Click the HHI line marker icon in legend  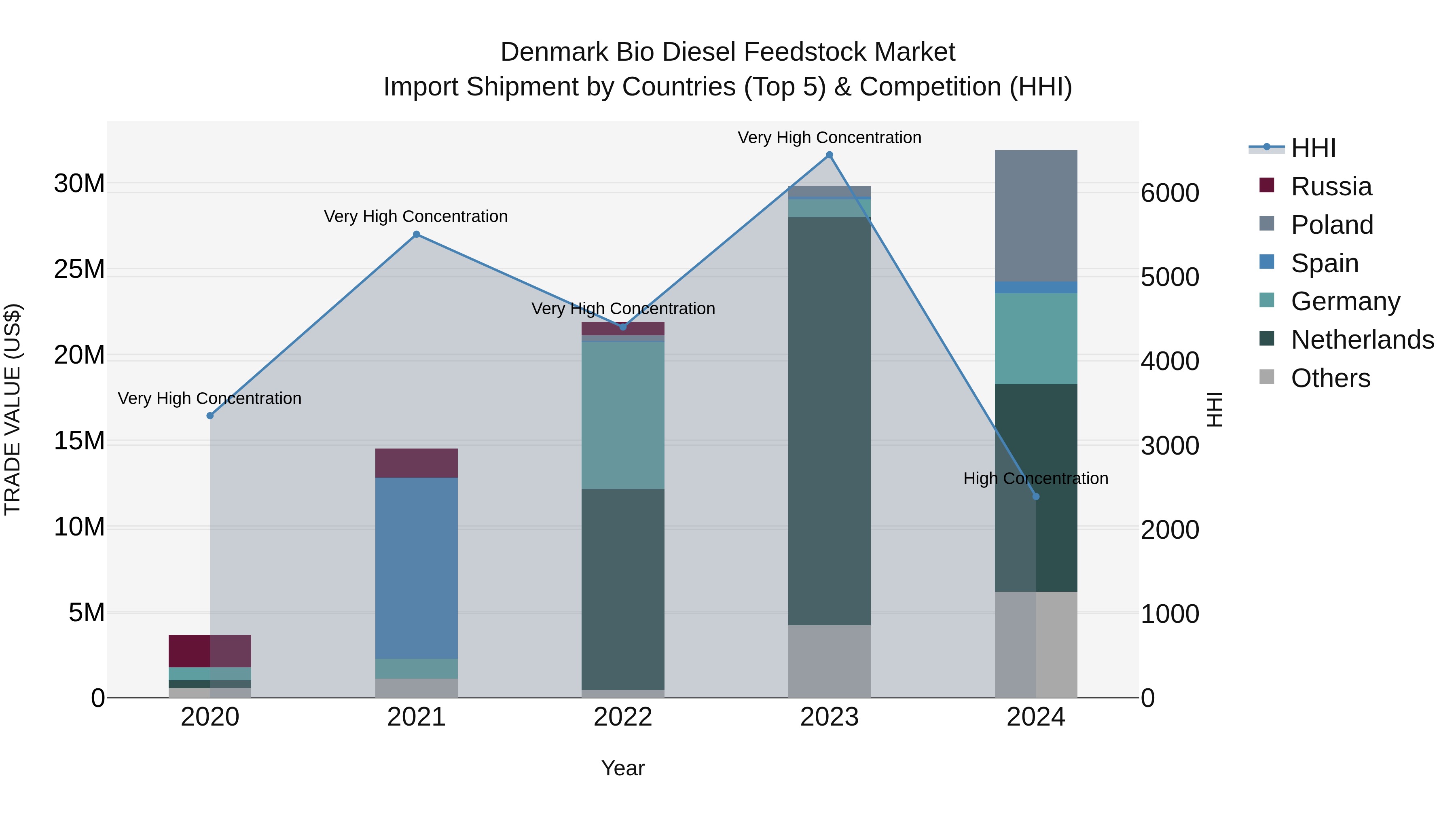coord(1267,148)
